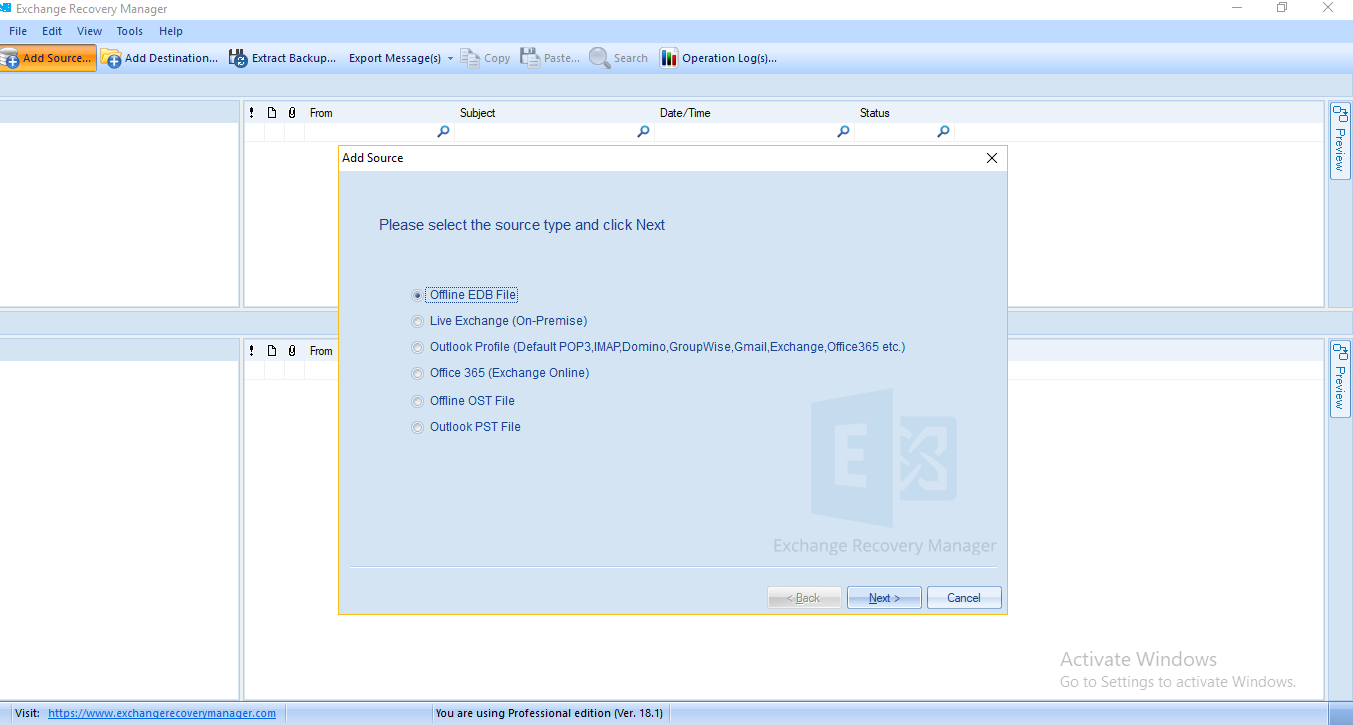Click the Cancel button in dialog

964,598
